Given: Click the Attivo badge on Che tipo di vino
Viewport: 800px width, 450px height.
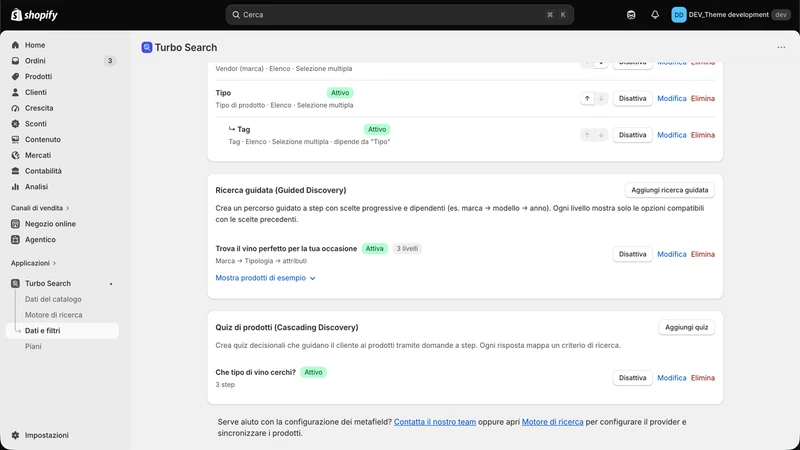Looking at the screenshot, I should [x=313, y=372].
